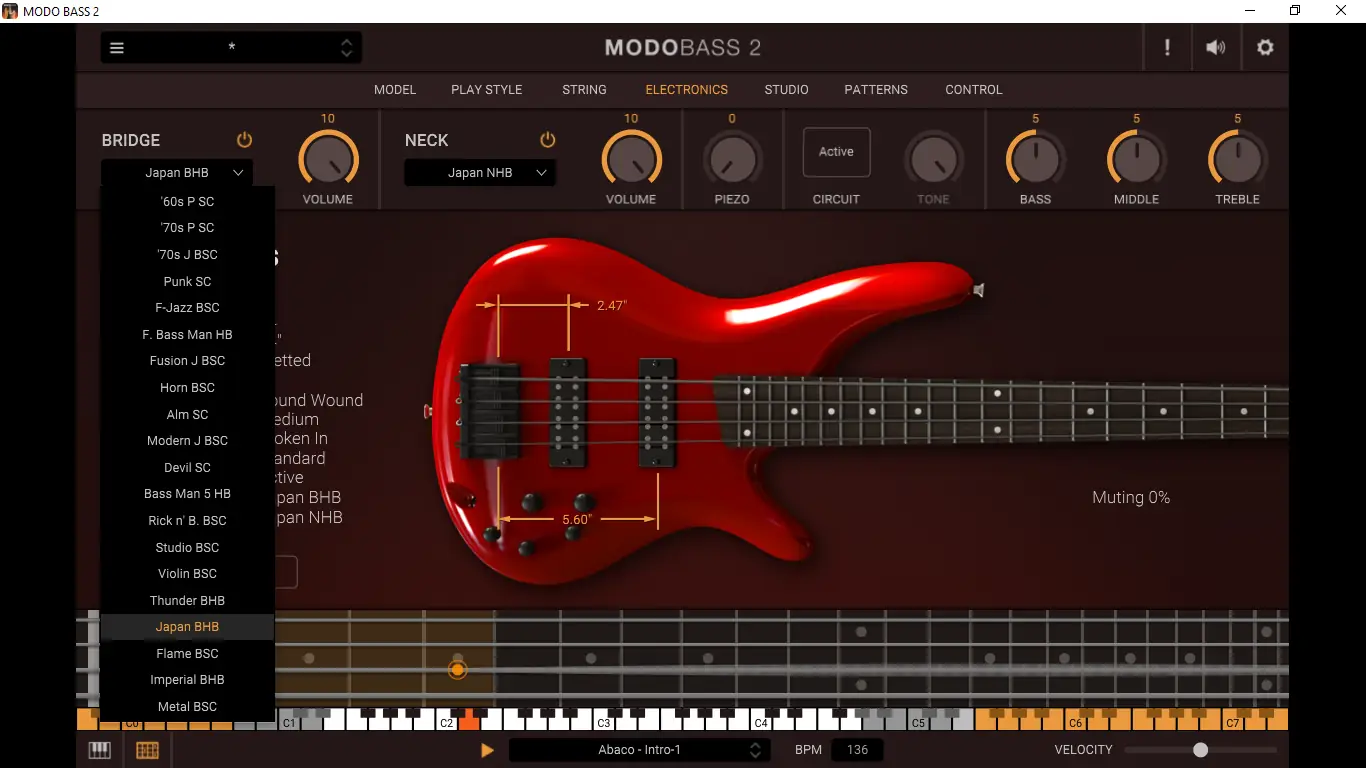This screenshot has height=768, width=1366.
Task: Select Bass Man 5 HB pickup
Action: click(187, 494)
